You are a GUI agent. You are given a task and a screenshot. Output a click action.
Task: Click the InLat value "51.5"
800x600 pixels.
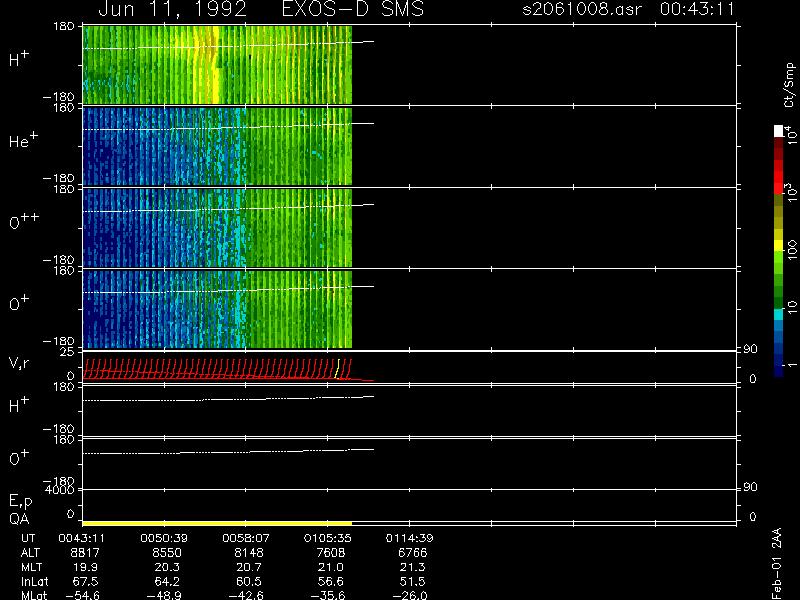point(413,581)
